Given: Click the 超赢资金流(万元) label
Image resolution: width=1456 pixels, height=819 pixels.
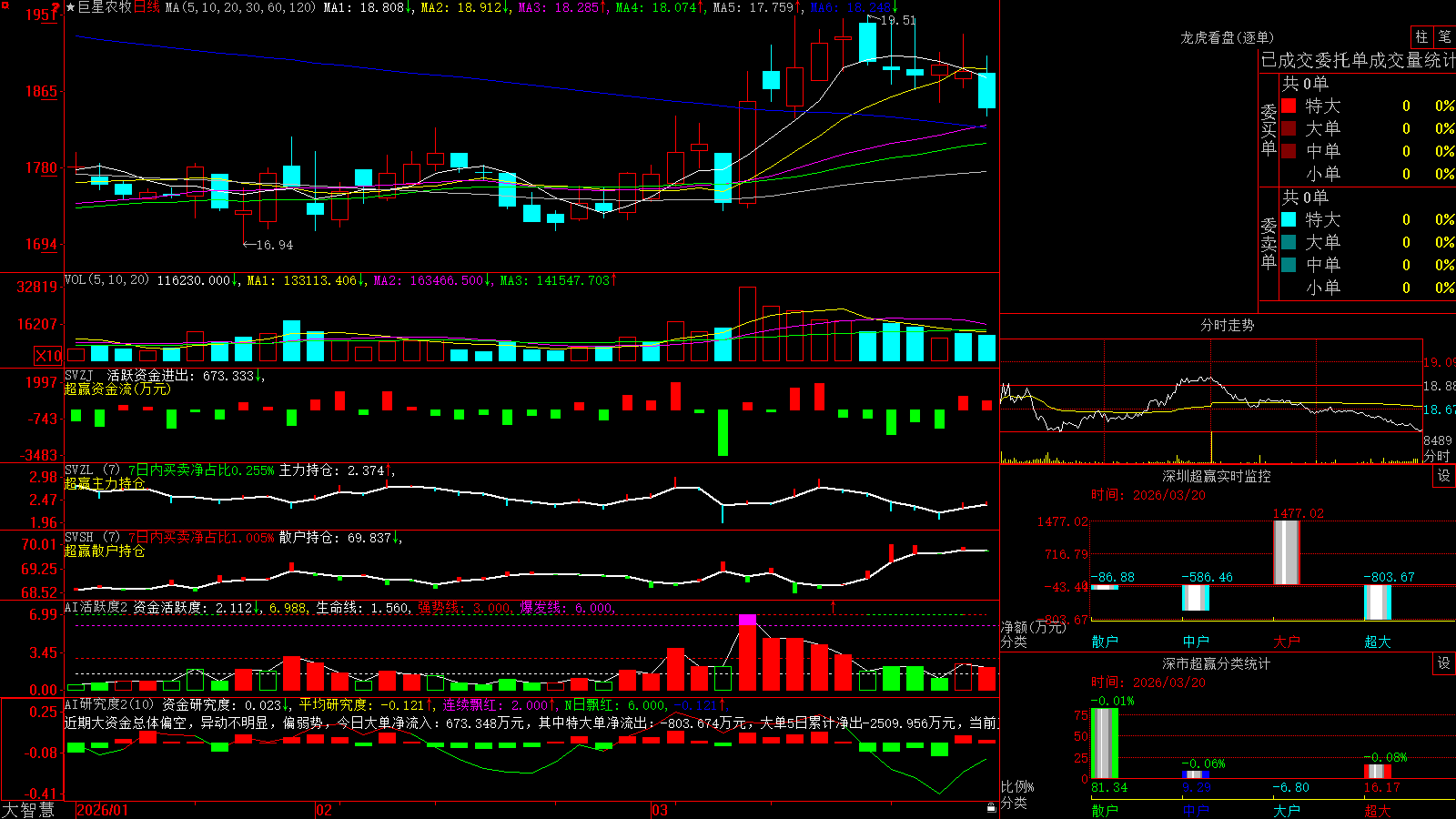Looking at the screenshot, I should (117, 389).
